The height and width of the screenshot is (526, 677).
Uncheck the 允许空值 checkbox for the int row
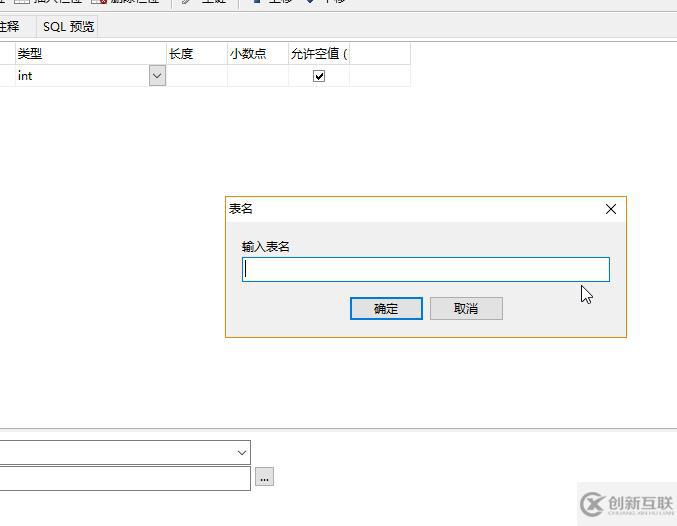click(x=319, y=76)
